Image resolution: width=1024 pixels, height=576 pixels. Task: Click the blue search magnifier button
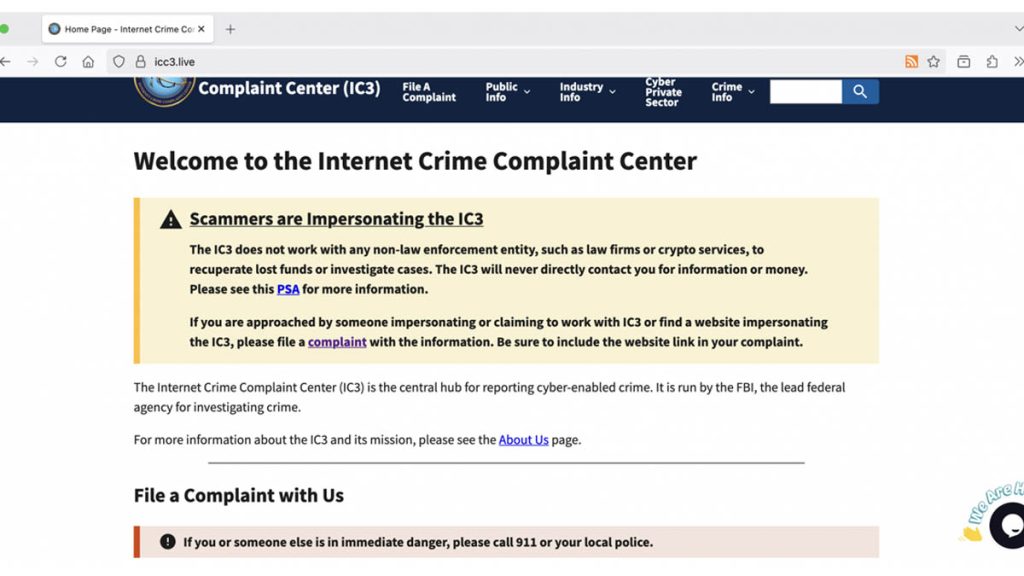[860, 92]
